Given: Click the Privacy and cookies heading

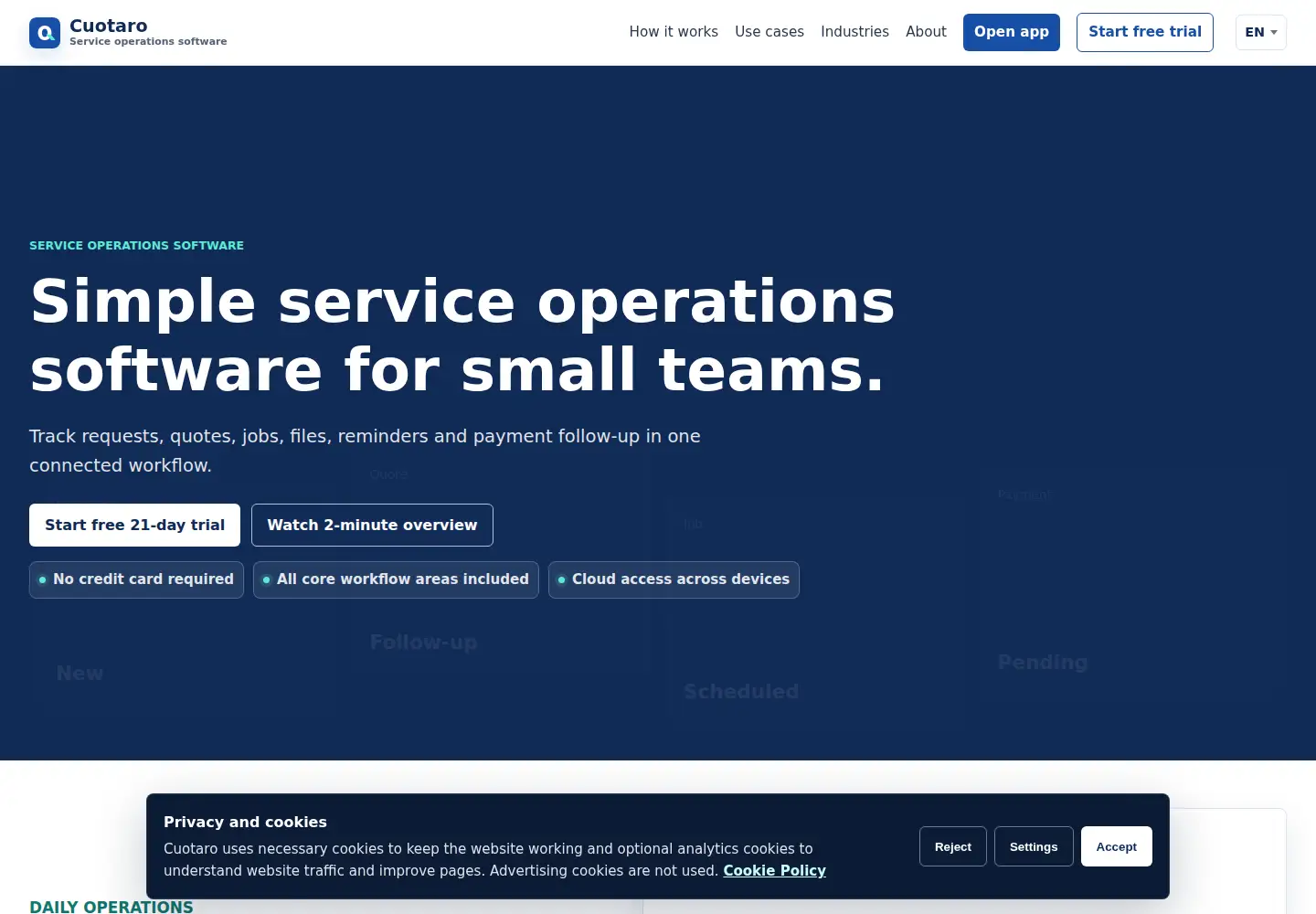Looking at the screenshot, I should [245, 822].
